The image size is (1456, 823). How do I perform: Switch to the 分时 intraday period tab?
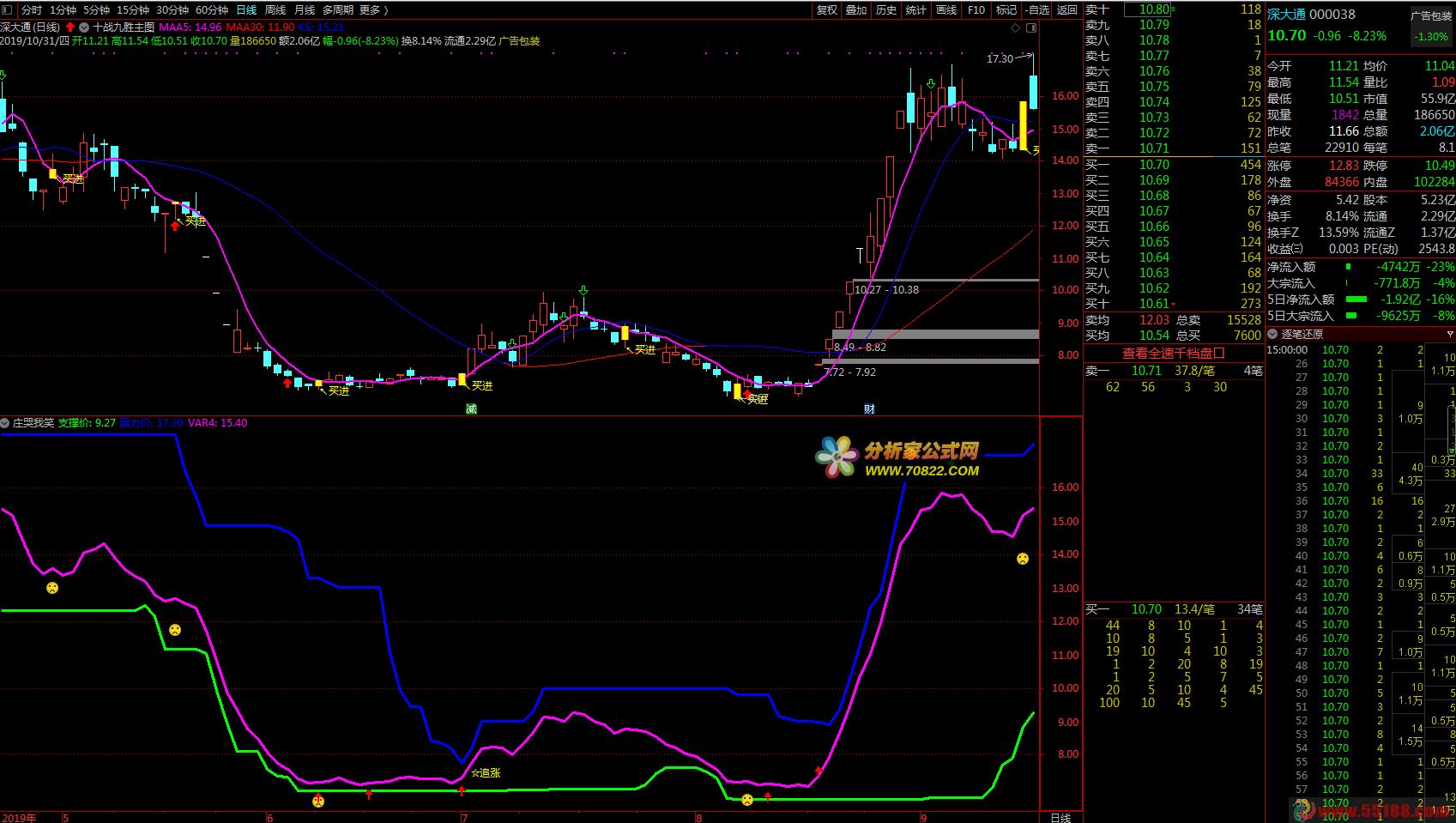point(31,9)
